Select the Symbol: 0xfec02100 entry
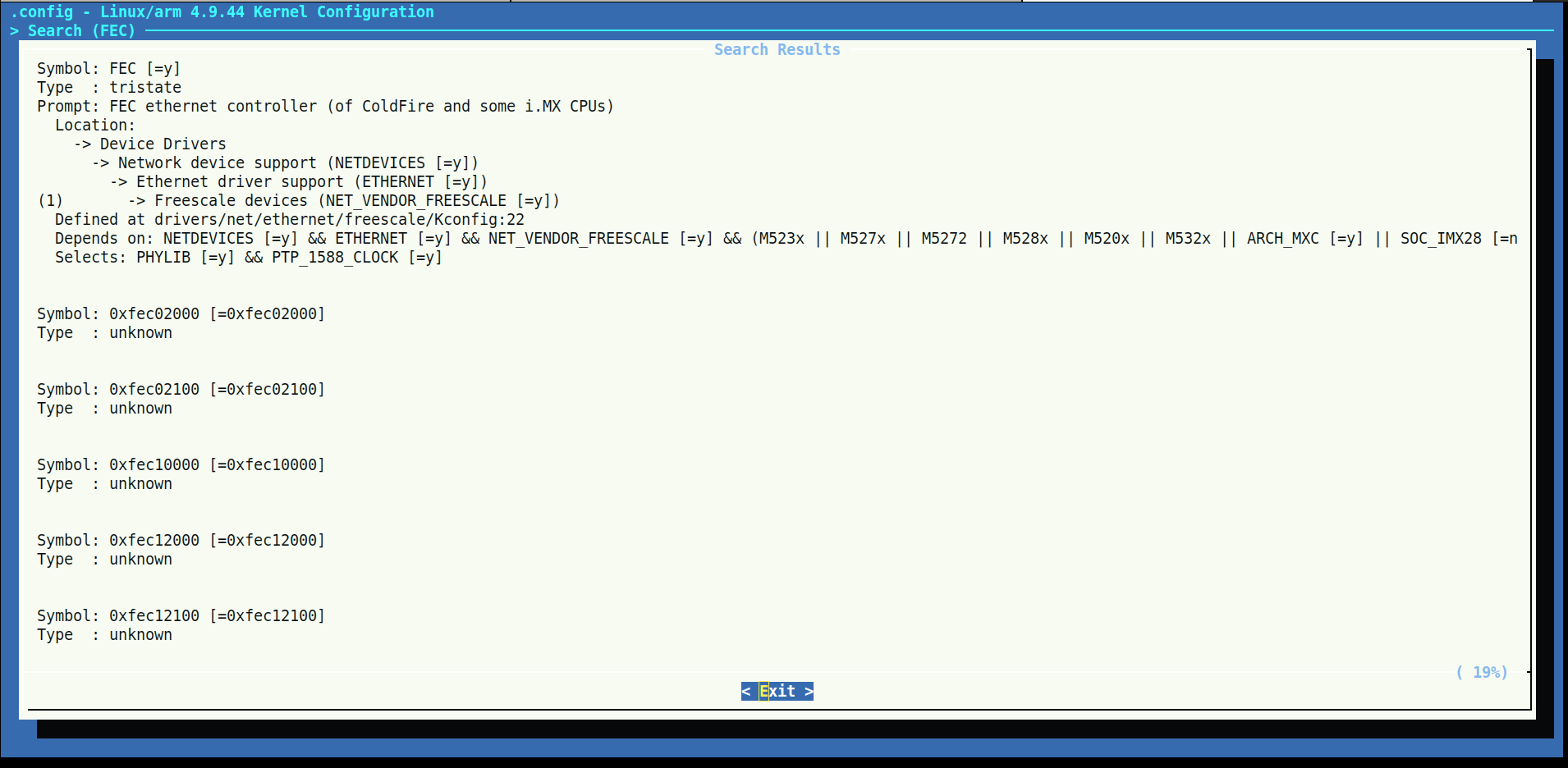 (x=180, y=389)
